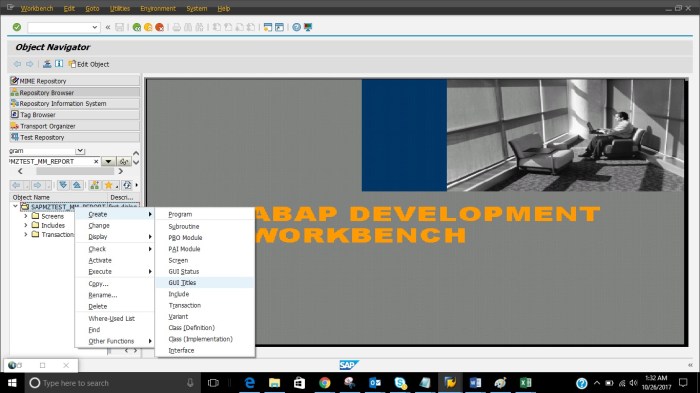Click the Refresh object list icon
Image resolution: width=700 pixels, height=393 pixels.
(127, 185)
